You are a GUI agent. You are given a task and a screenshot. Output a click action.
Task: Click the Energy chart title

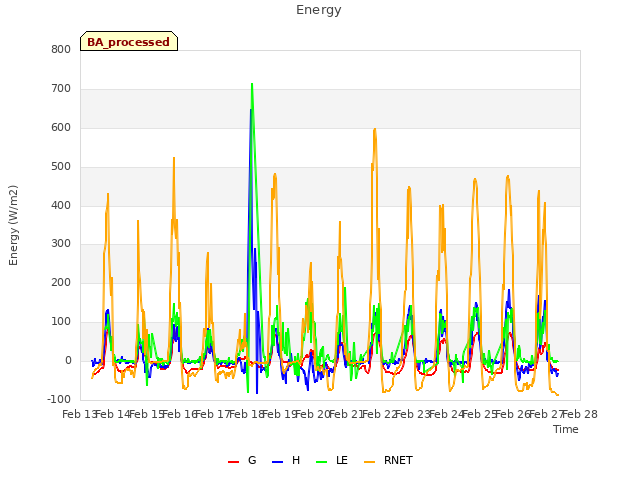coord(319,10)
